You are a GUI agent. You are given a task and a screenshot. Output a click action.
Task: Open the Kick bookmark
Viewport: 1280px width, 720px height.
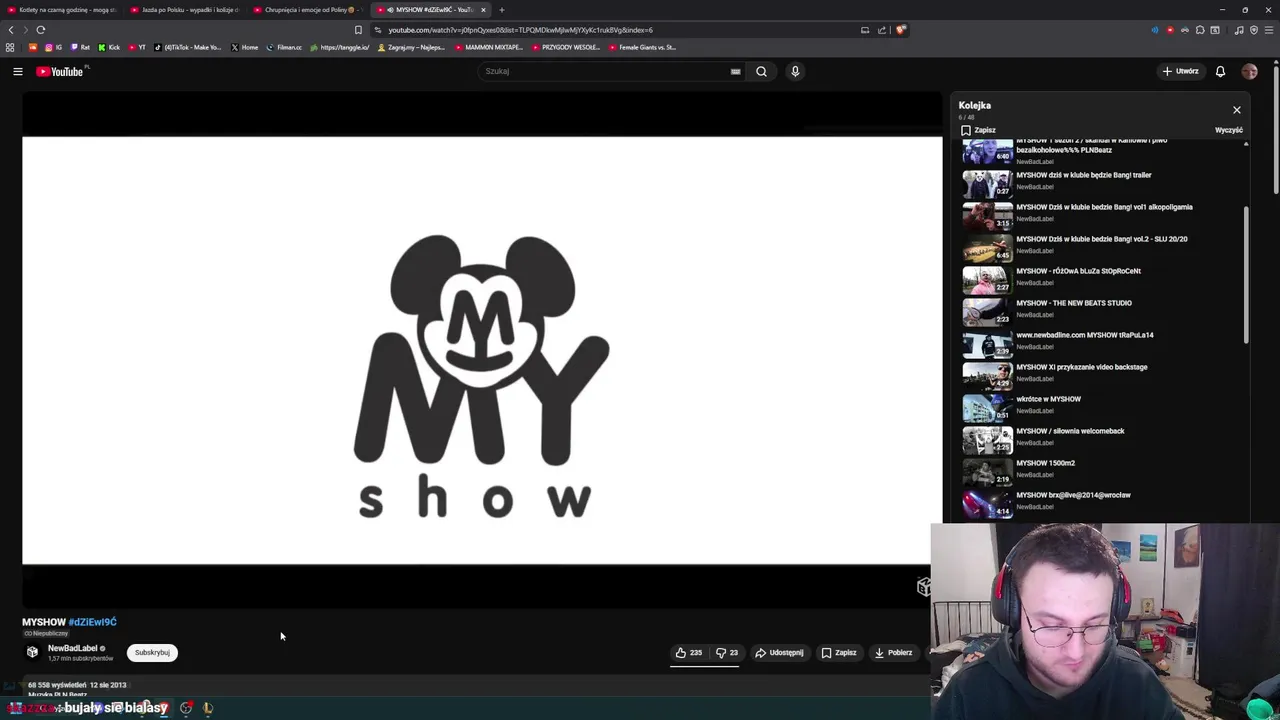(109, 47)
